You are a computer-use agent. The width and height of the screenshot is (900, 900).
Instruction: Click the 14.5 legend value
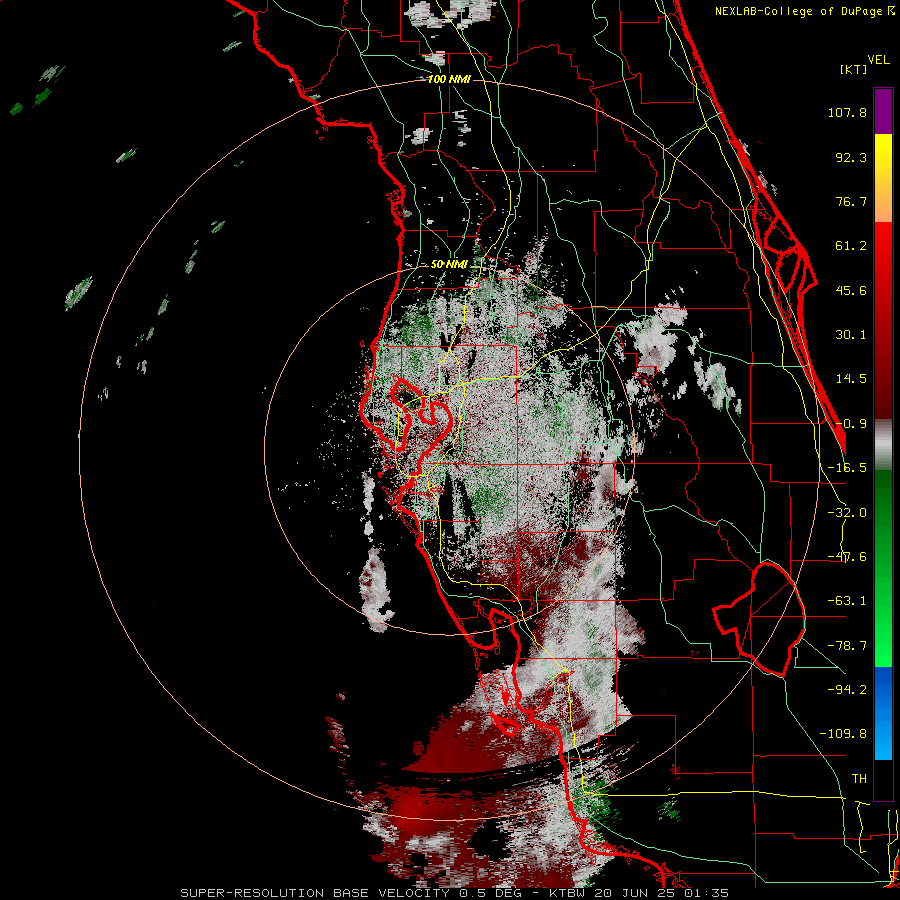[851, 379]
